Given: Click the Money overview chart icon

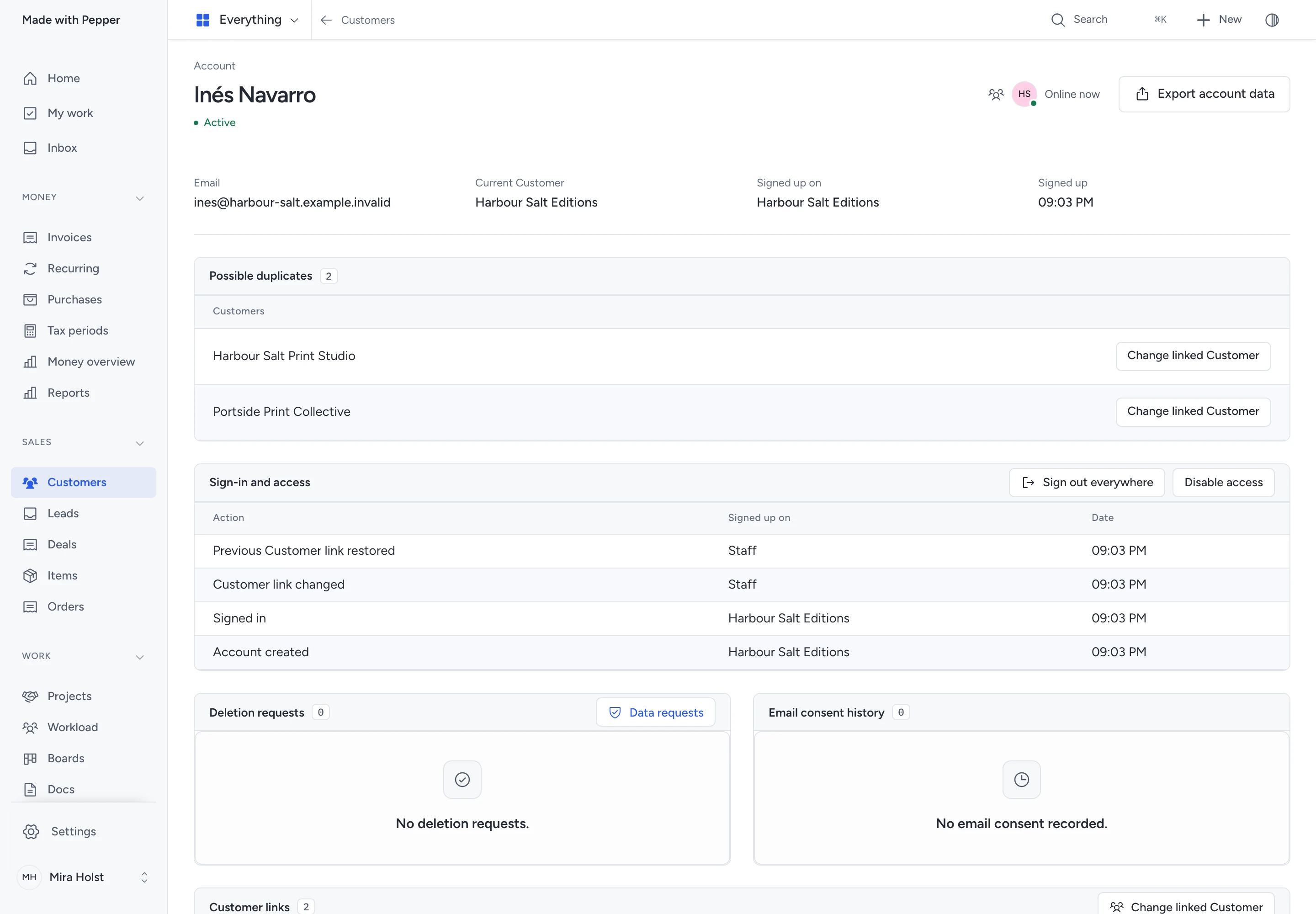Looking at the screenshot, I should 30,362.
